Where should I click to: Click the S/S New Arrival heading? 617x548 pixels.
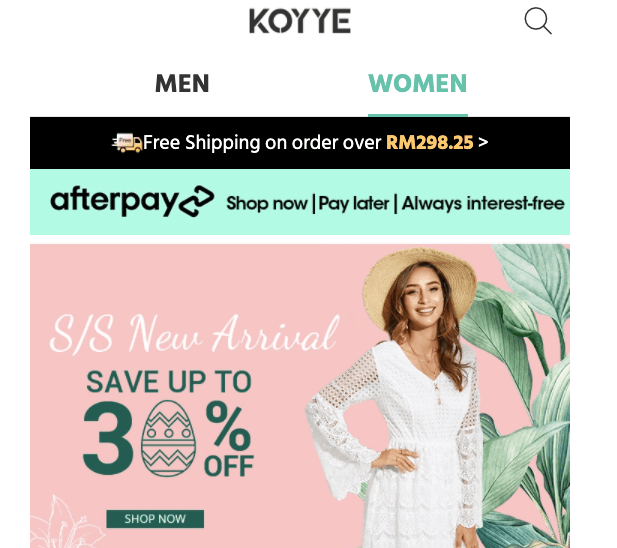194,334
